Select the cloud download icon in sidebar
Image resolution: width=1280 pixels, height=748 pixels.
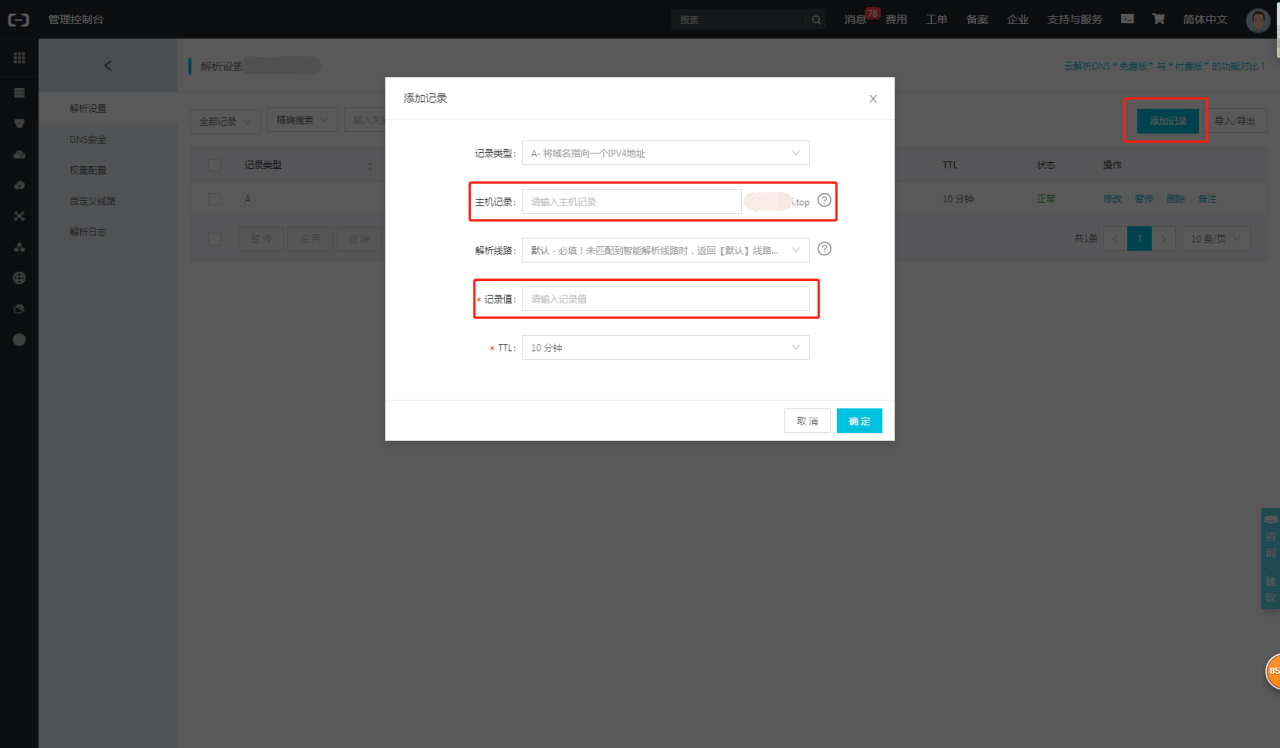tap(19, 185)
